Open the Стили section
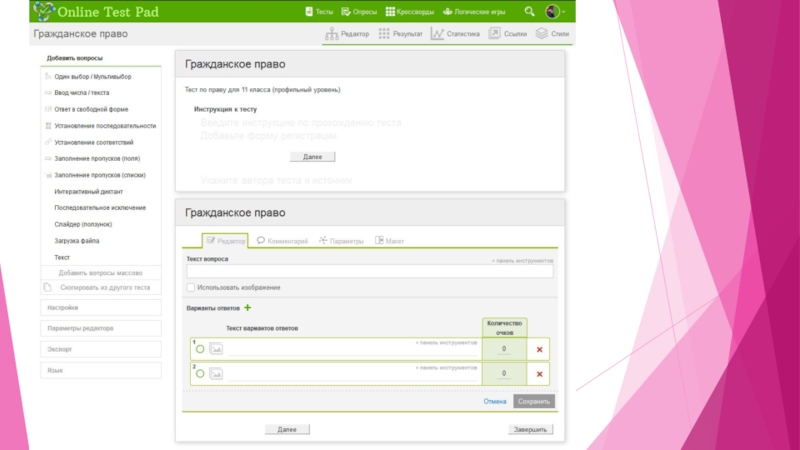This screenshot has height=450, width=800. pos(552,34)
